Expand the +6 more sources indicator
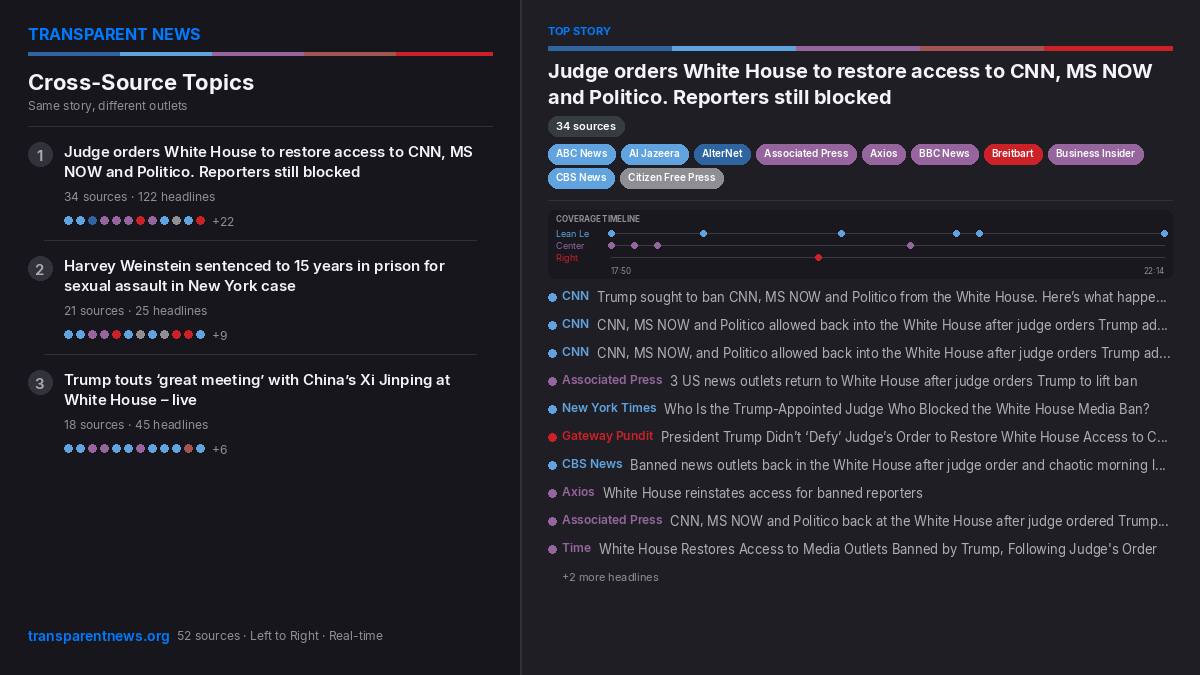The height and width of the screenshot is (675, 1200). (x=220, y=449)
